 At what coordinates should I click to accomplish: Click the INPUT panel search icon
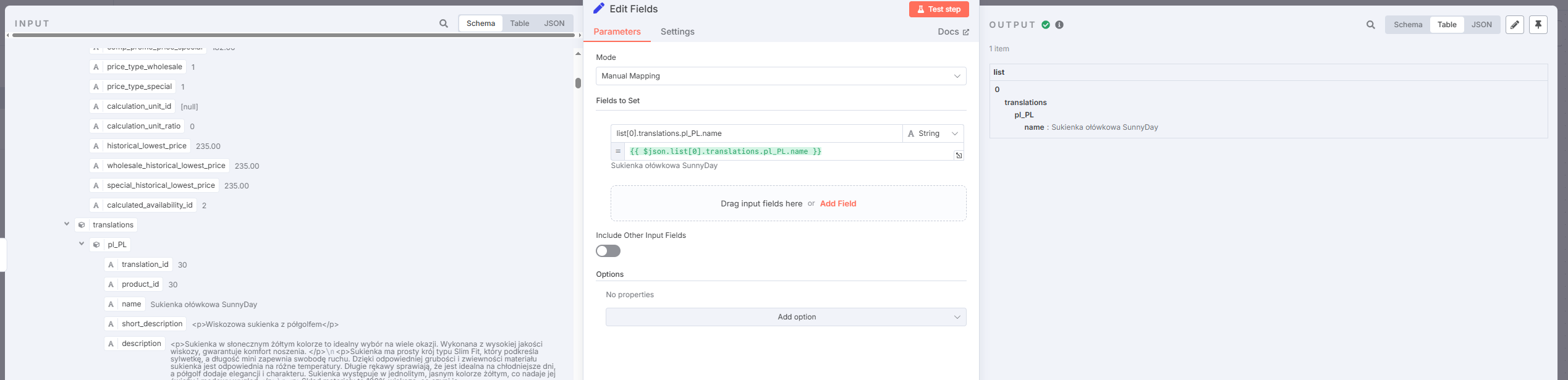pyautogui.click(x=444, y=23)
